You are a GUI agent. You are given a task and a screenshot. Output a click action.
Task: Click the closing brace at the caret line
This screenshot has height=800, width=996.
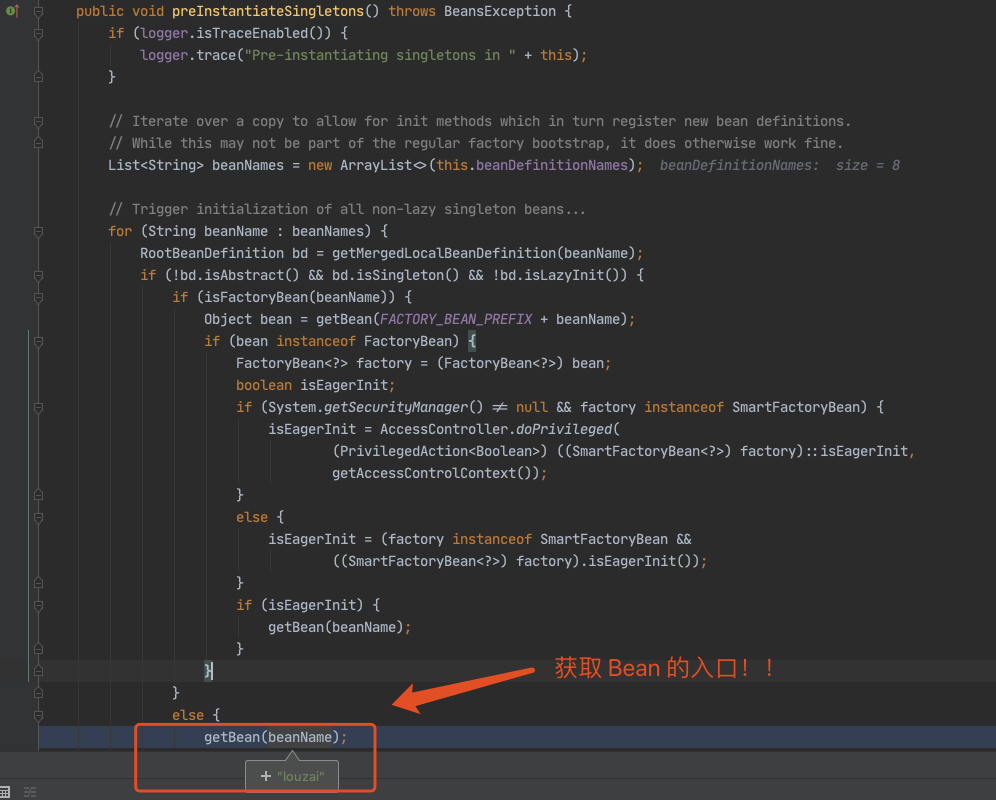coord(208,671)
